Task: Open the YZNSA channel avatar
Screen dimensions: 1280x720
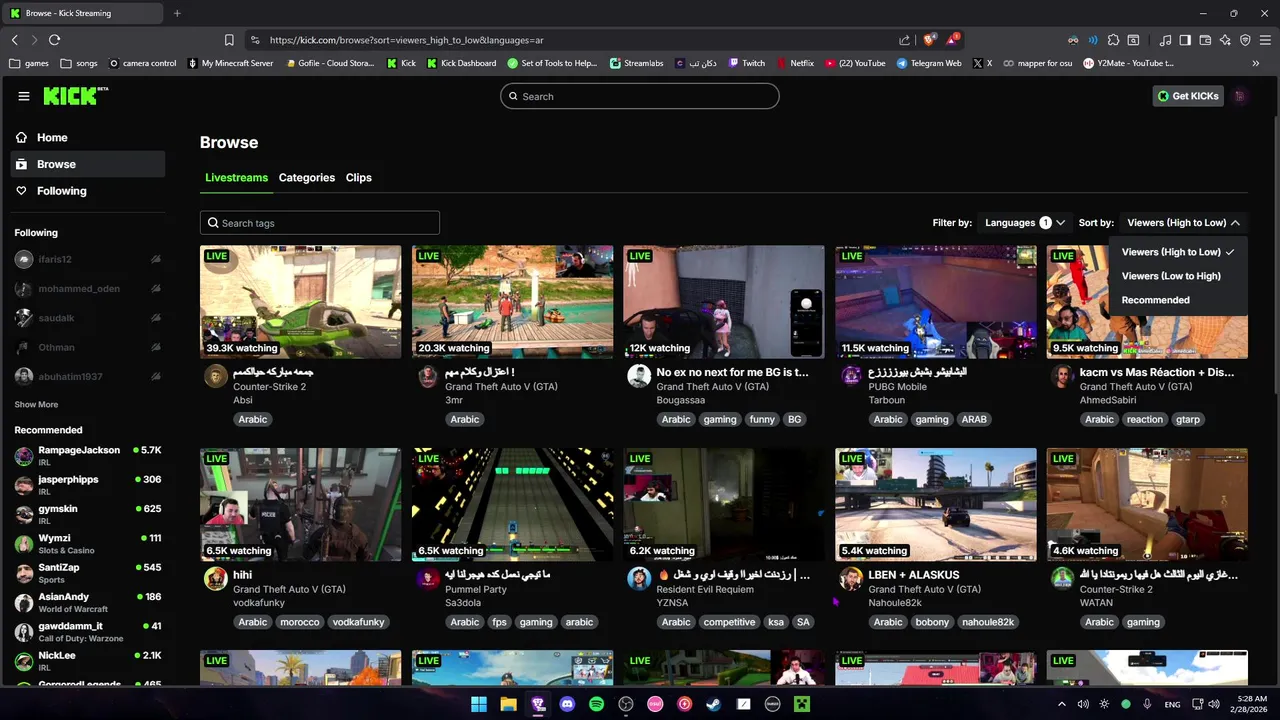Action: [x=639, y=579]
